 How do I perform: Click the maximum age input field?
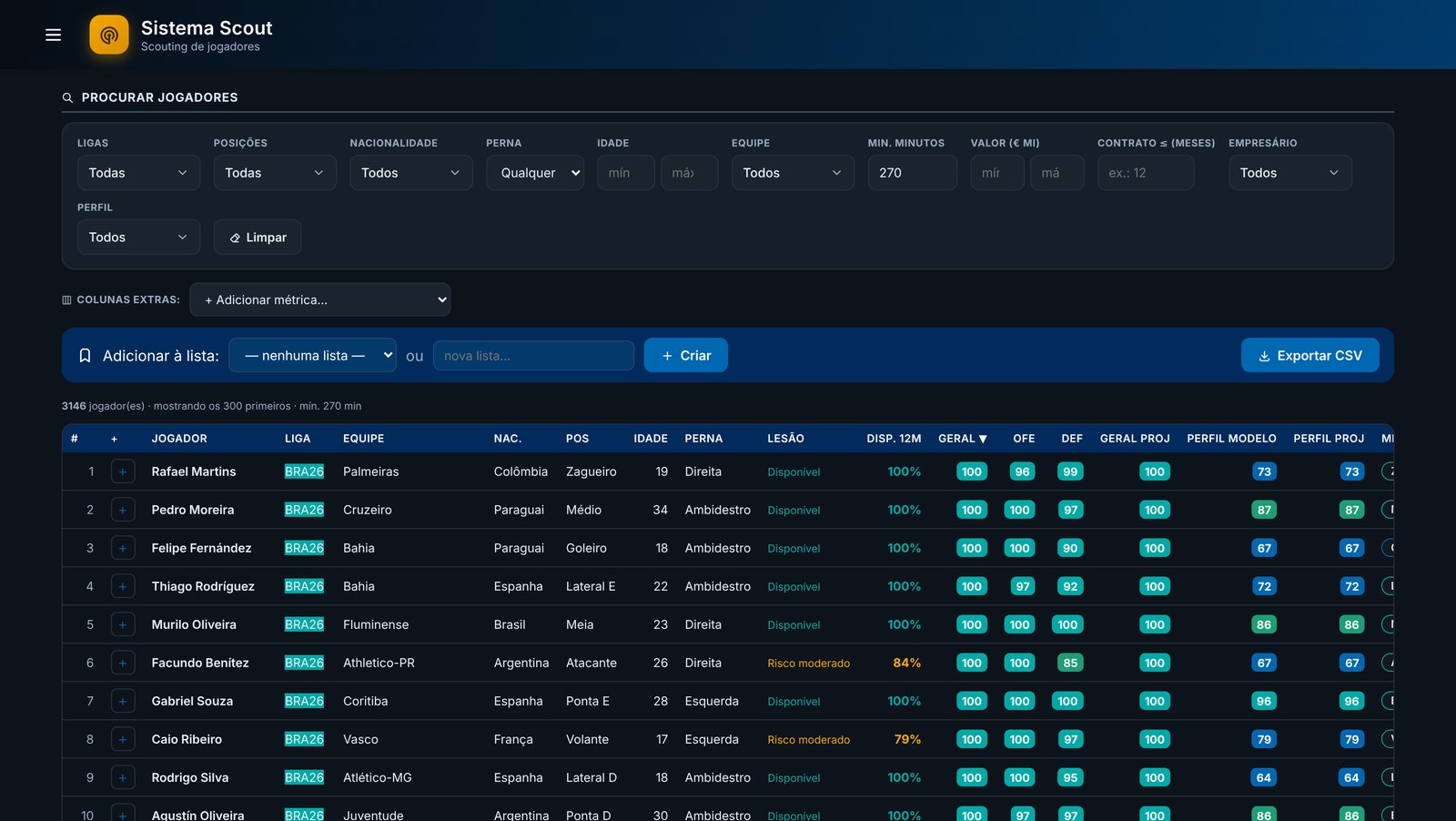(689, 173)
